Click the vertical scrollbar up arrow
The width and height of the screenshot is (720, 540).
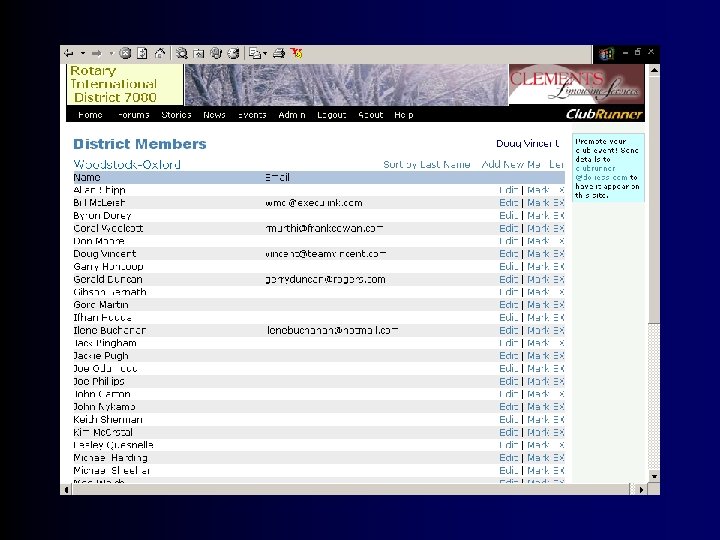(654, 70)
